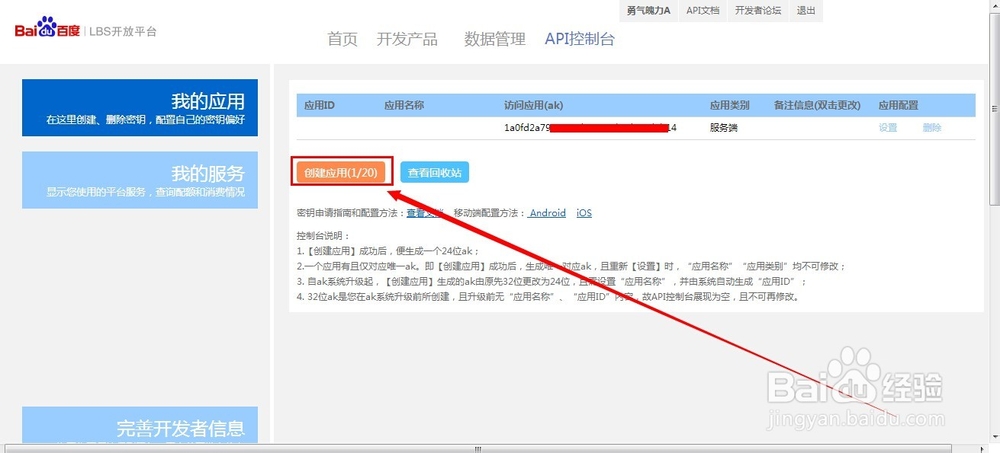1000x453 pixels.
Task: Click the horizontal scrollbar thumb
Action: 477,449
